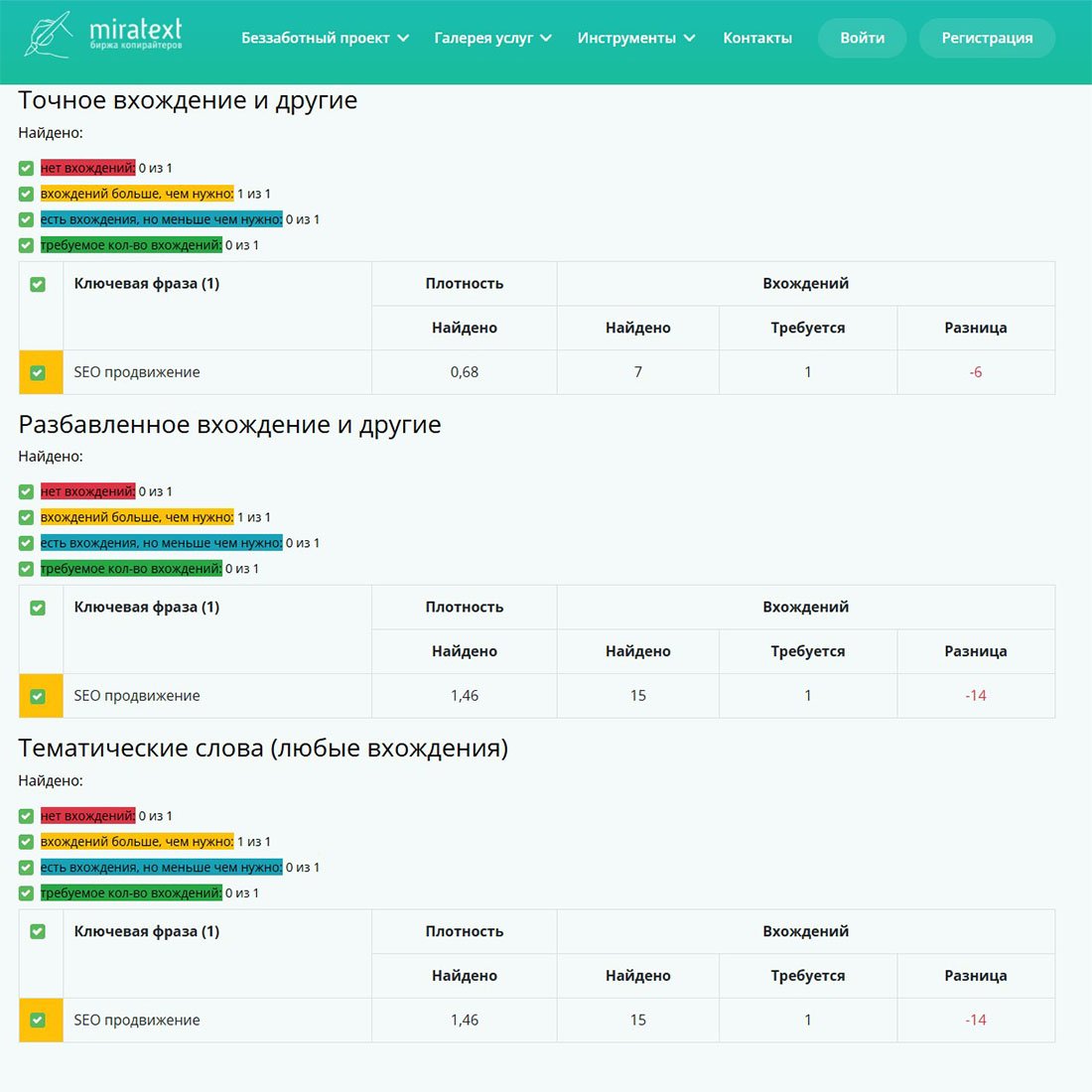
Task: Toggle 'вхождений больше, чем нужно' under Тематические слова
Action: 26,842
